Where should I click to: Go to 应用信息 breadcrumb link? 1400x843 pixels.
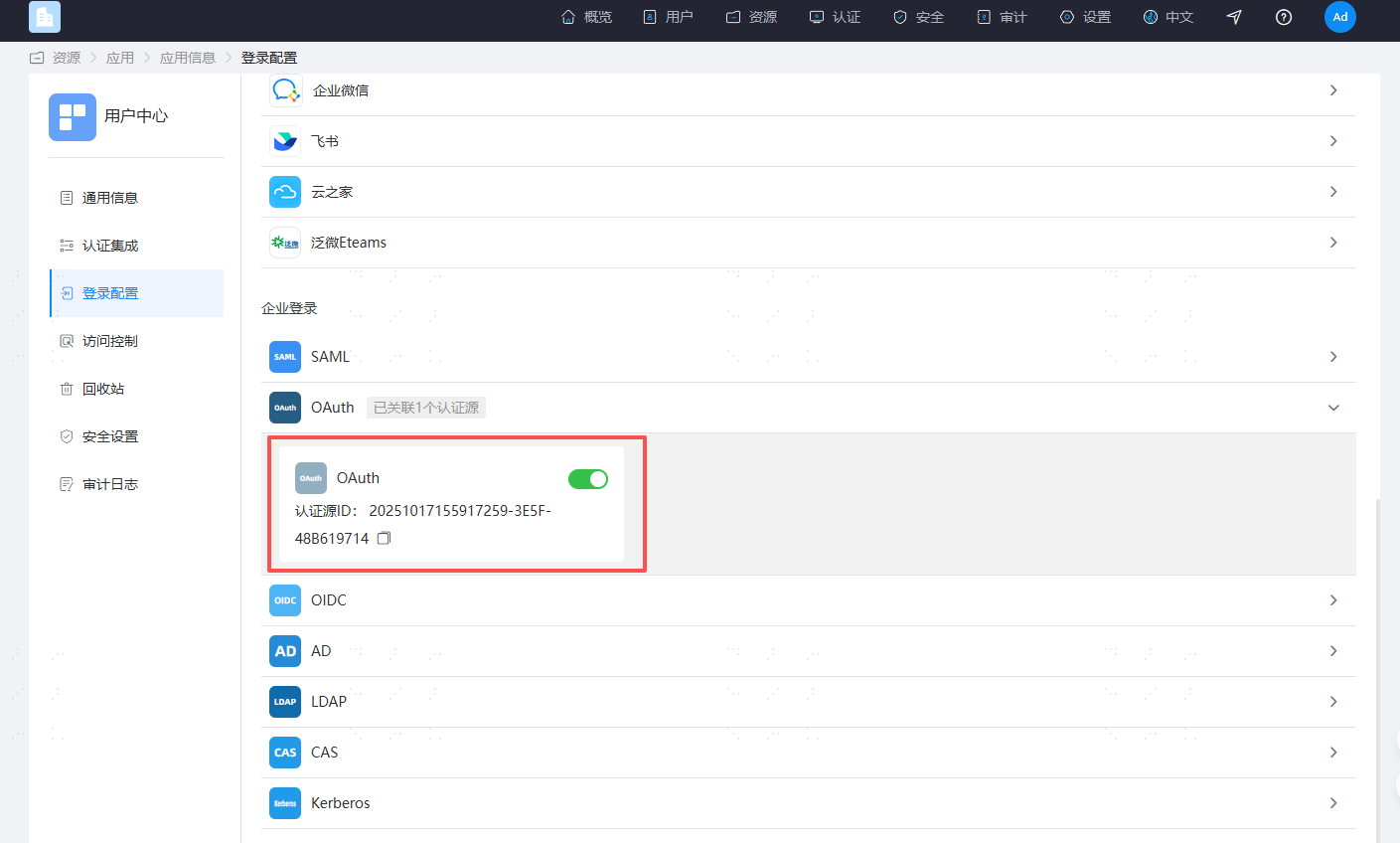click(188, 58)
